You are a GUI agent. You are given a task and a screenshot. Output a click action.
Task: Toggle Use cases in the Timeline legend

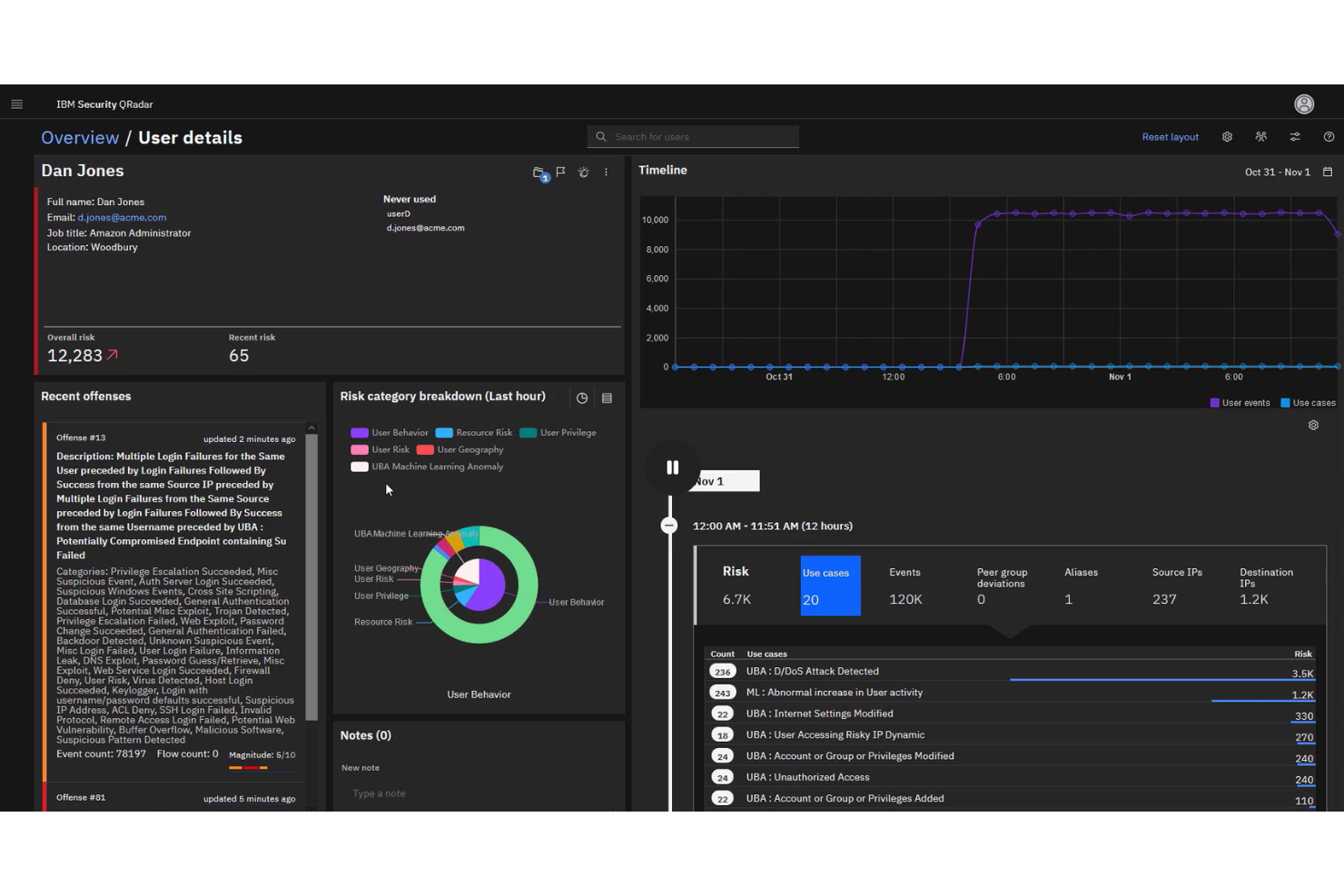coord(1309,402)
